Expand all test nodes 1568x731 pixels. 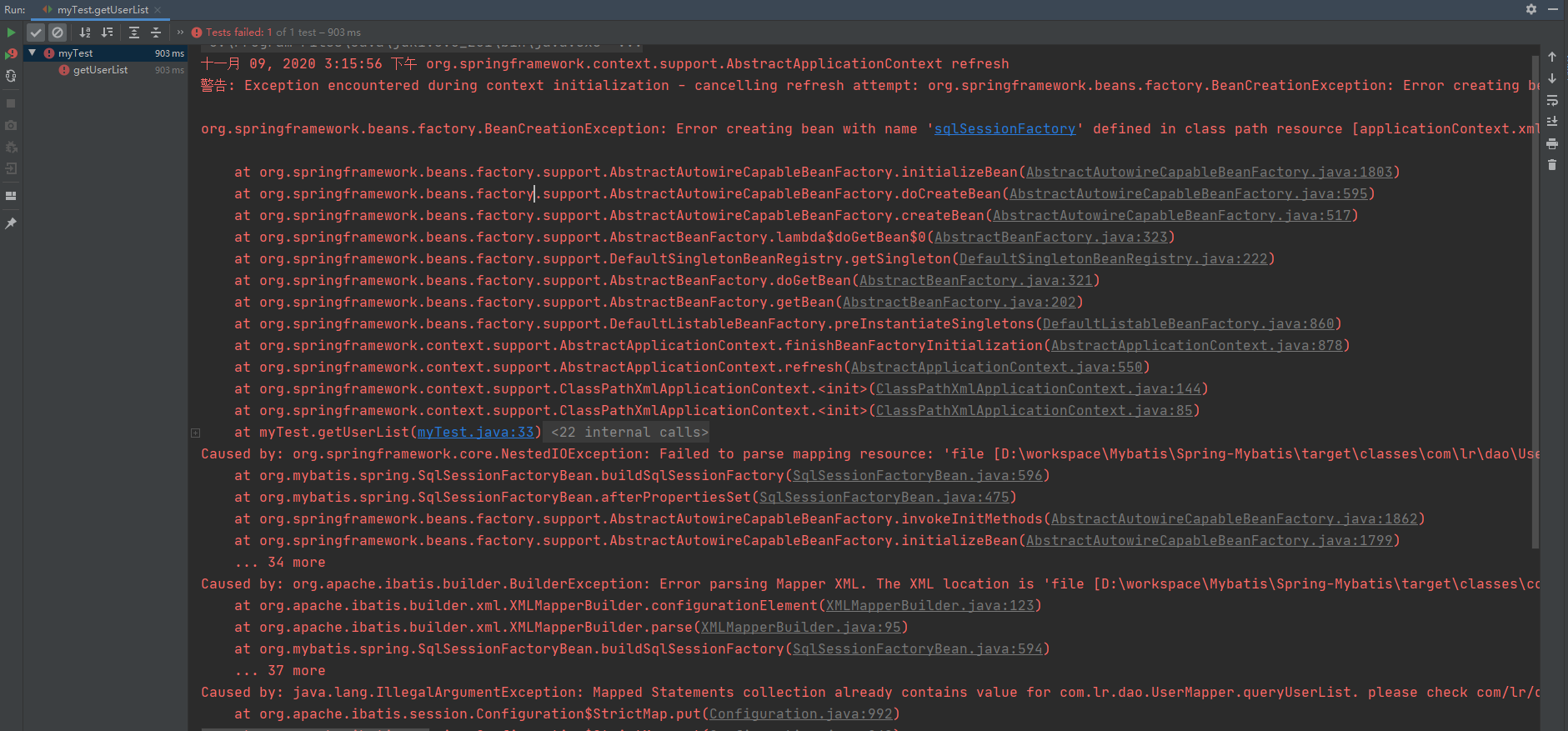click(x=134, y=33)
